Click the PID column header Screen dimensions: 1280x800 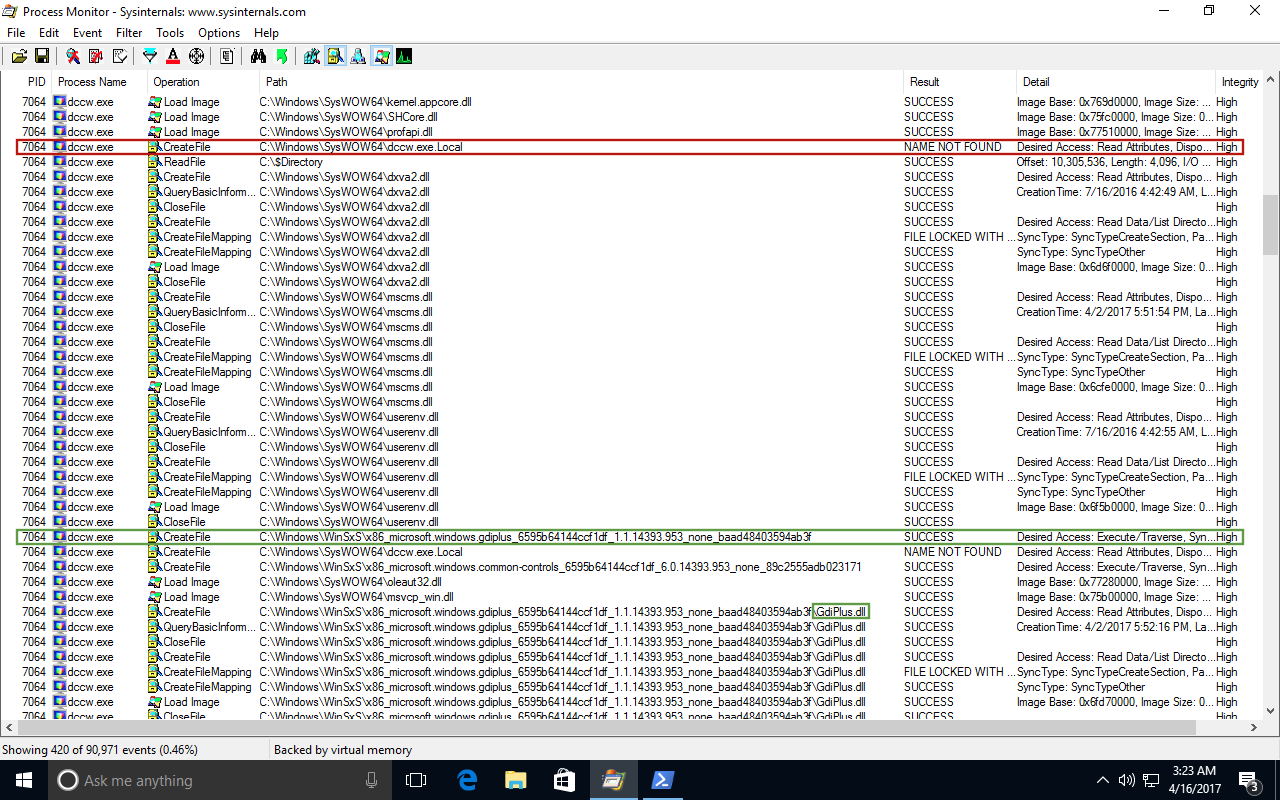[x=35, y=82]
